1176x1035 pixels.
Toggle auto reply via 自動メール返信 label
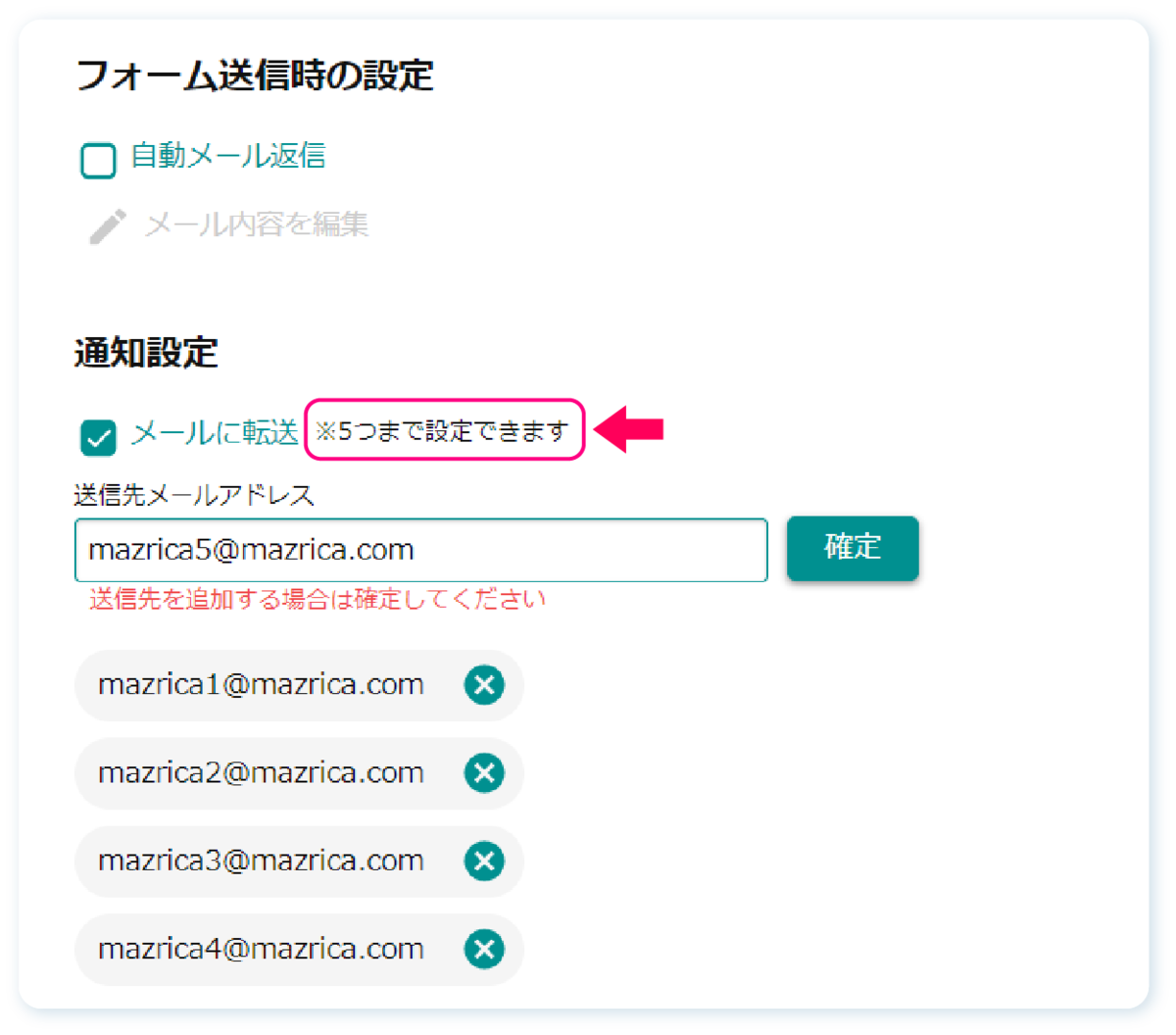click(228, 157)
